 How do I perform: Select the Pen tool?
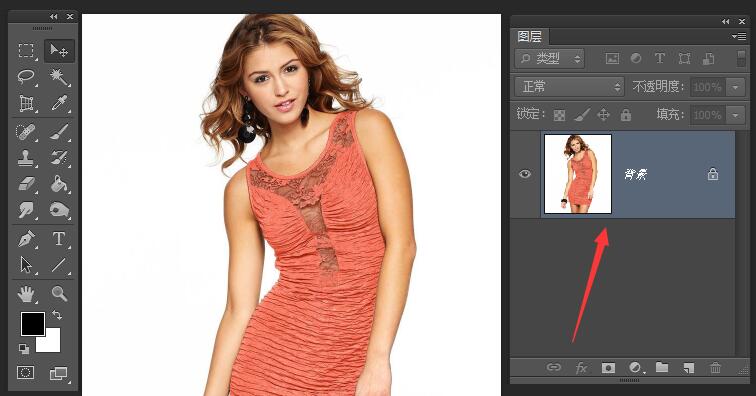(x=26, y=239)
